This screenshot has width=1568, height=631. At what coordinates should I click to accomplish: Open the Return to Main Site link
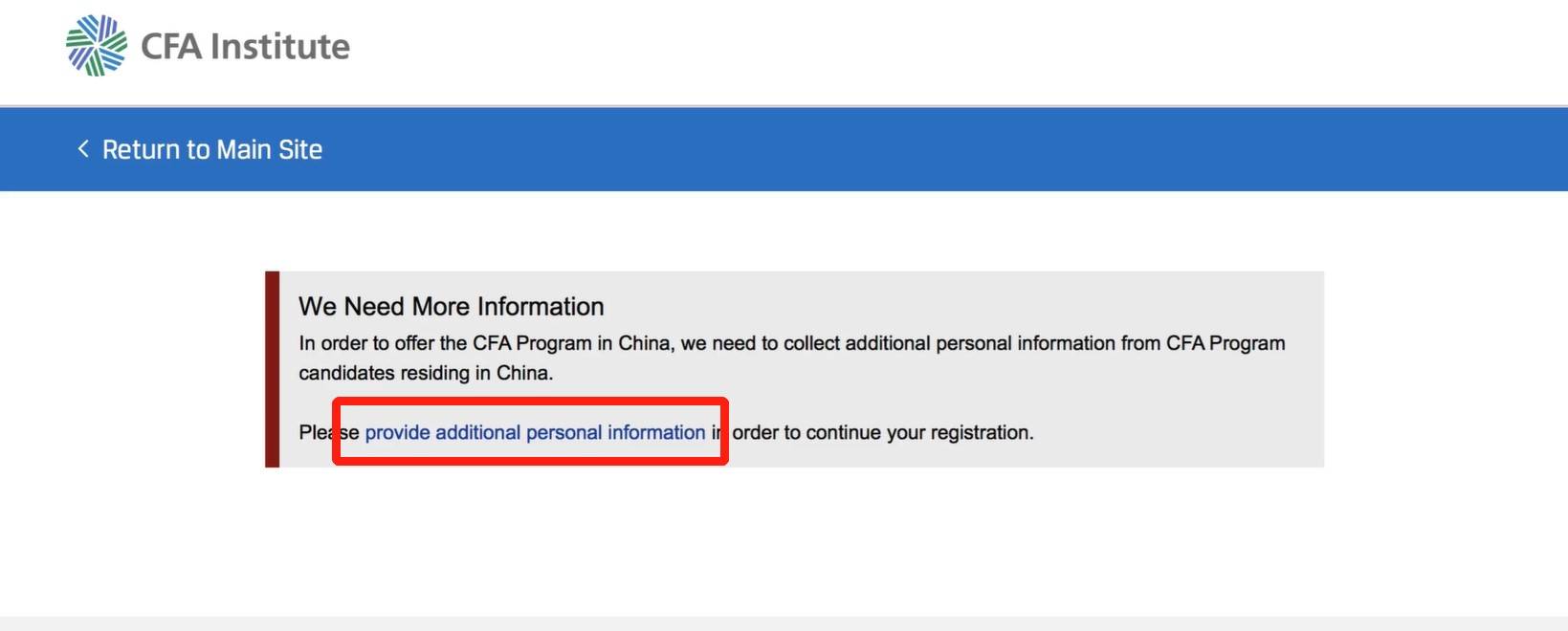click(211, 149)
